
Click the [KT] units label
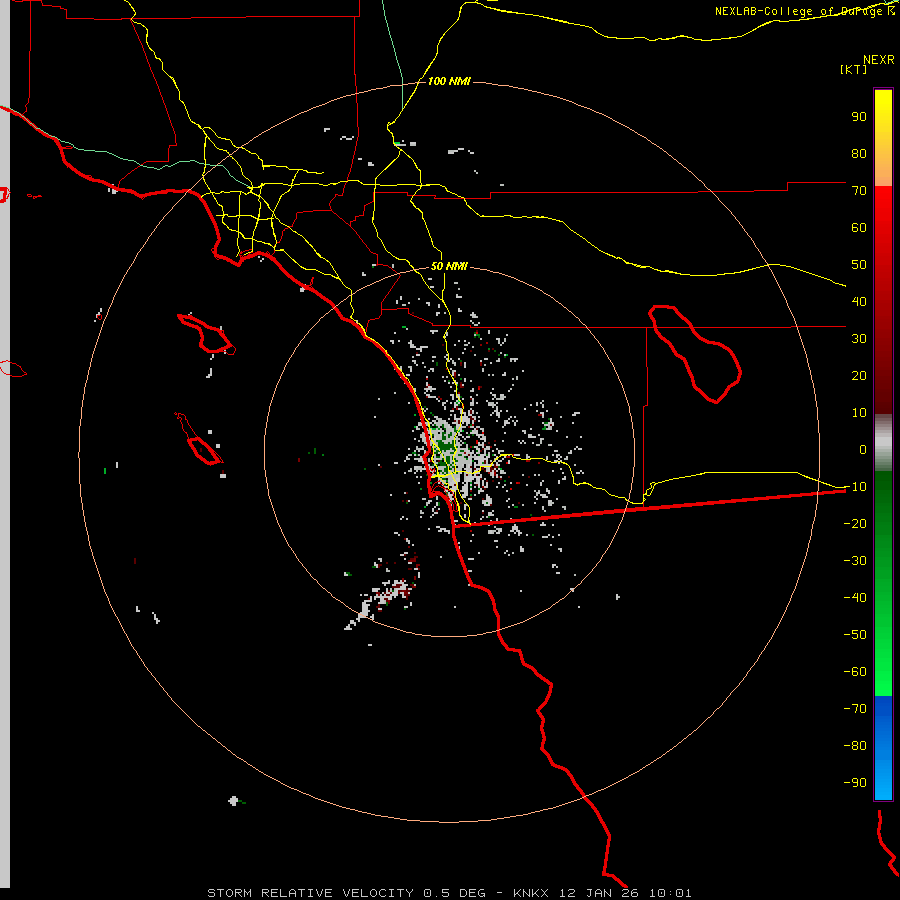pyautogui.click(x=853, y=69)
